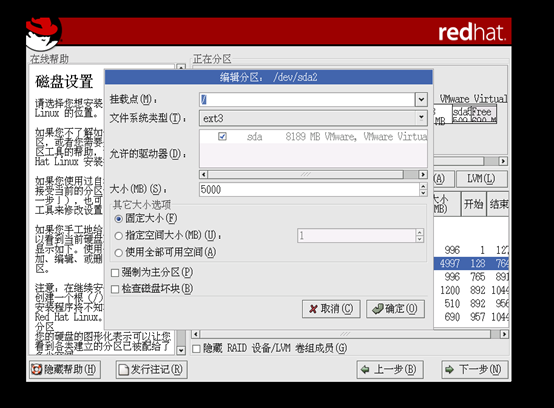Click the disabled fill size spinner field
The width and height of the screenshot is (554, 408).
(356, 236)
